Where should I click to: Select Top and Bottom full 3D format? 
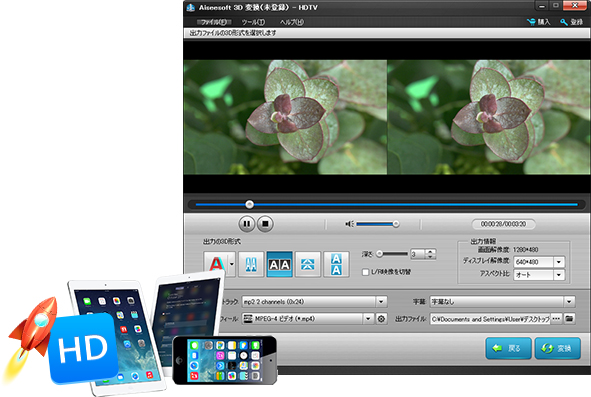click(x=336, y=264)
